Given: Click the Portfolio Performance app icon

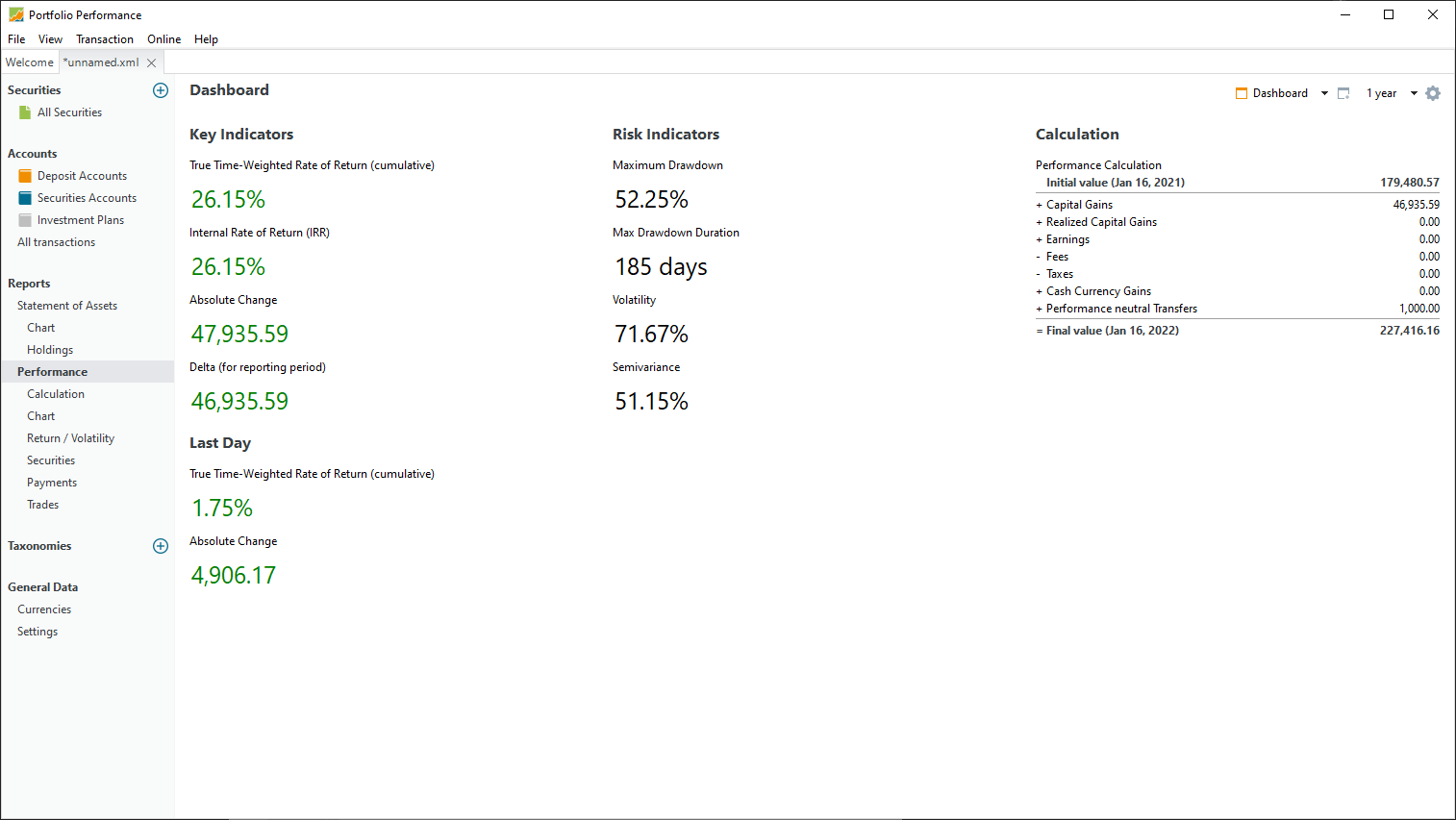Looking at the screenshot, I should pos(16,14).
